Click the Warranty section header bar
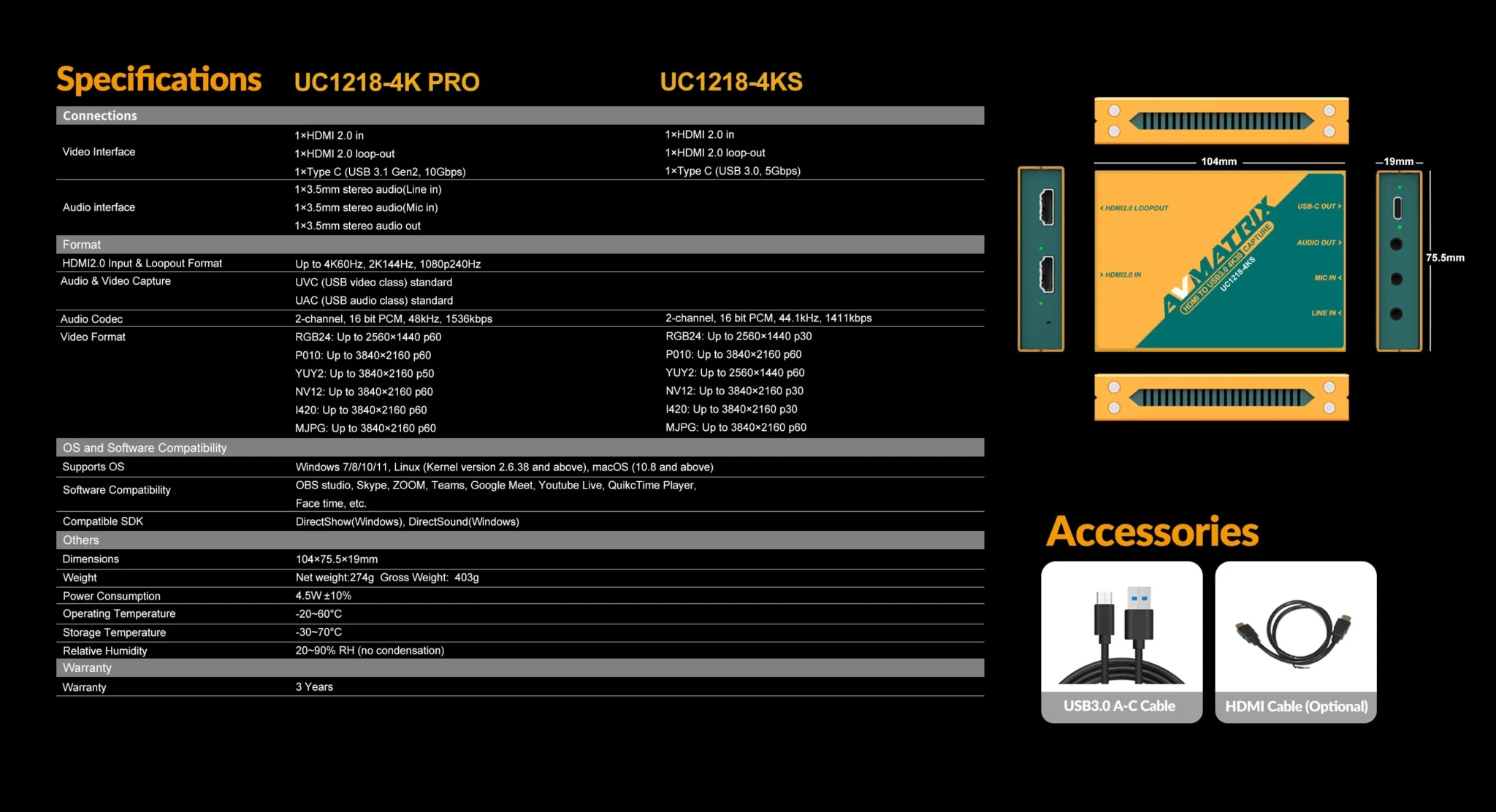The height and width of the screenshot is (812, 1496). tap(87, 668)
